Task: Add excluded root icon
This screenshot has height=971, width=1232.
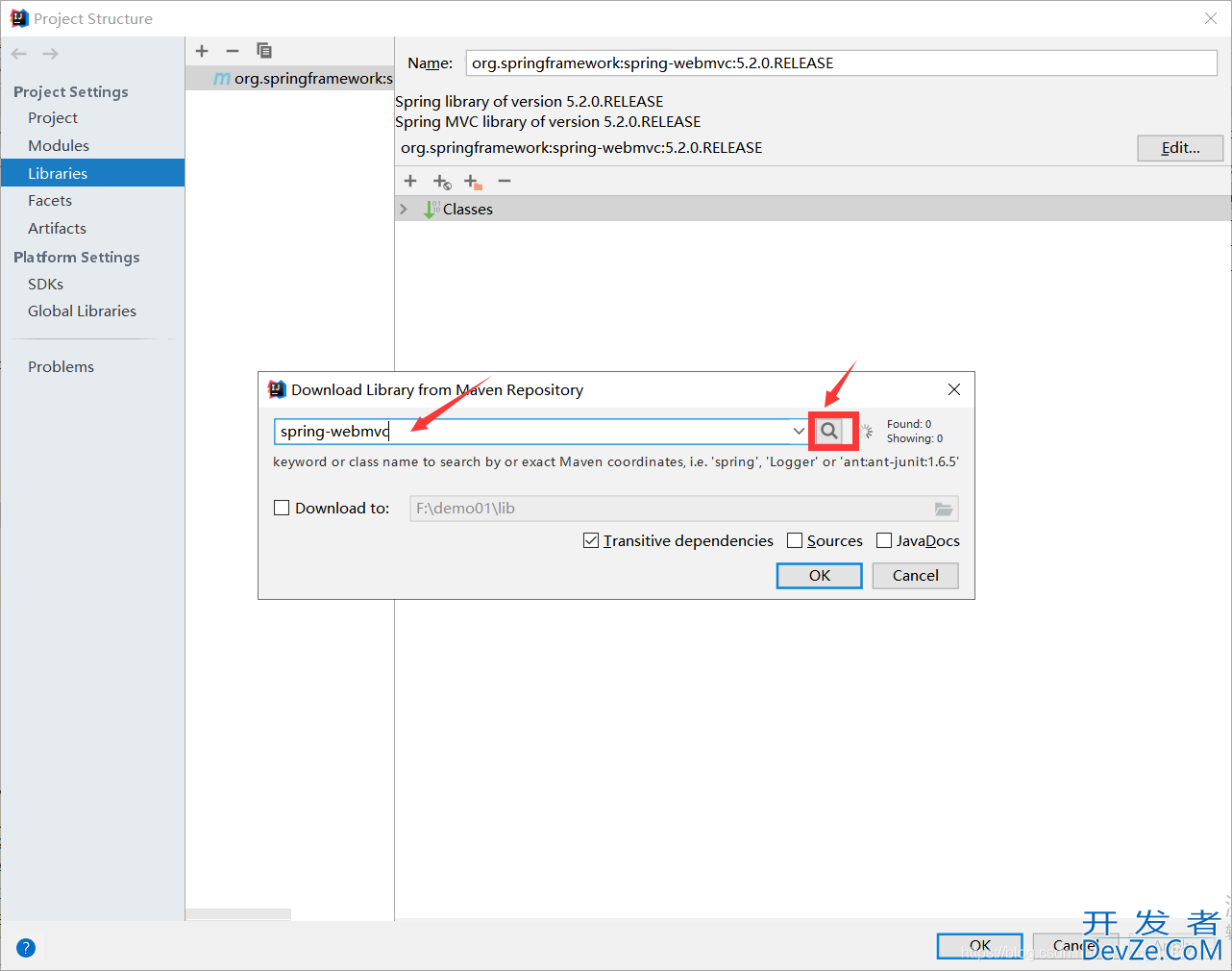Action: (x=473, y=182)
